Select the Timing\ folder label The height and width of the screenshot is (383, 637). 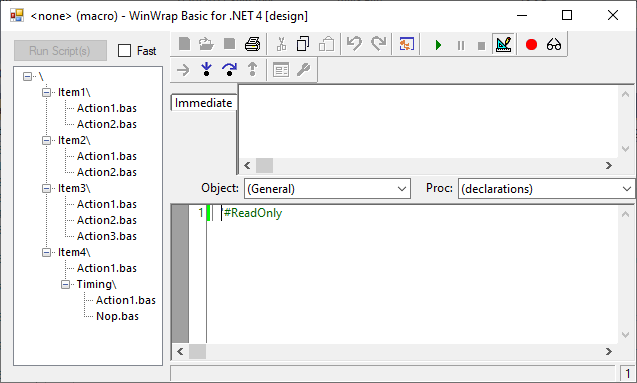coord(96,284)
